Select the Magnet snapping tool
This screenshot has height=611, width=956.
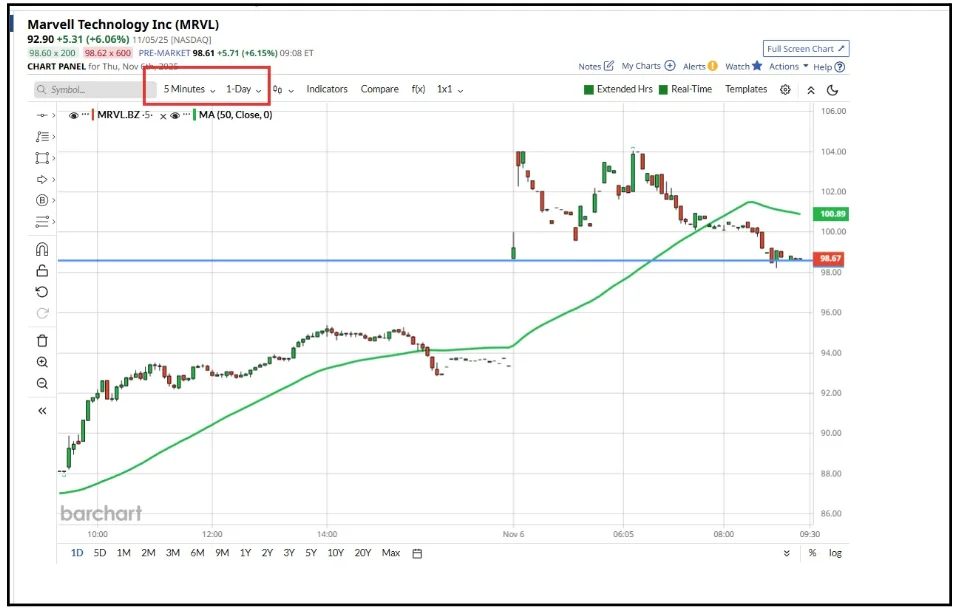pos(41,251)
